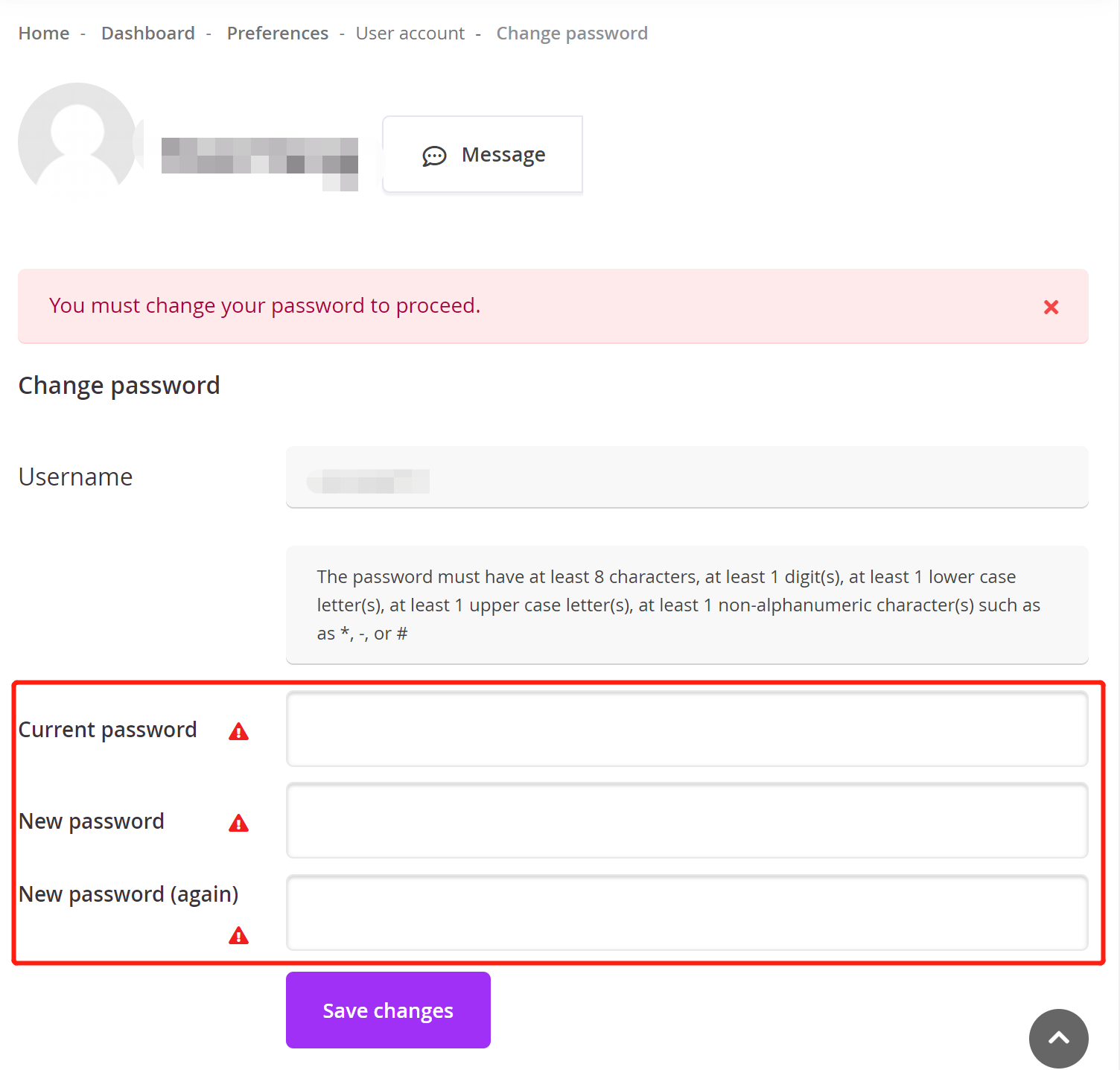Jump back to top with arrow button
Screen dimensions: 1120x1070
pos(1058,1038)
